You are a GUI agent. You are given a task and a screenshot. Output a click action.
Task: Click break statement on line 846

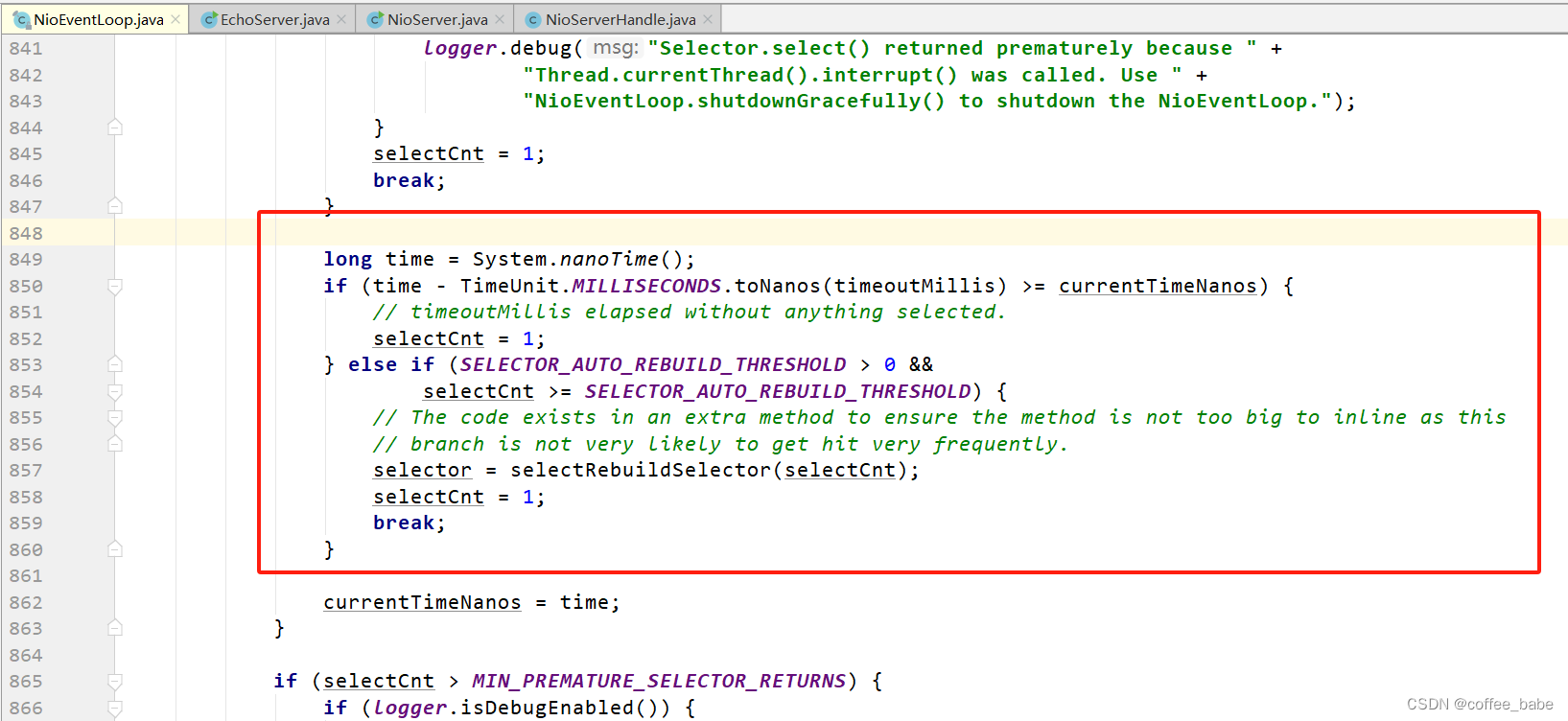(x=404, y=180)
